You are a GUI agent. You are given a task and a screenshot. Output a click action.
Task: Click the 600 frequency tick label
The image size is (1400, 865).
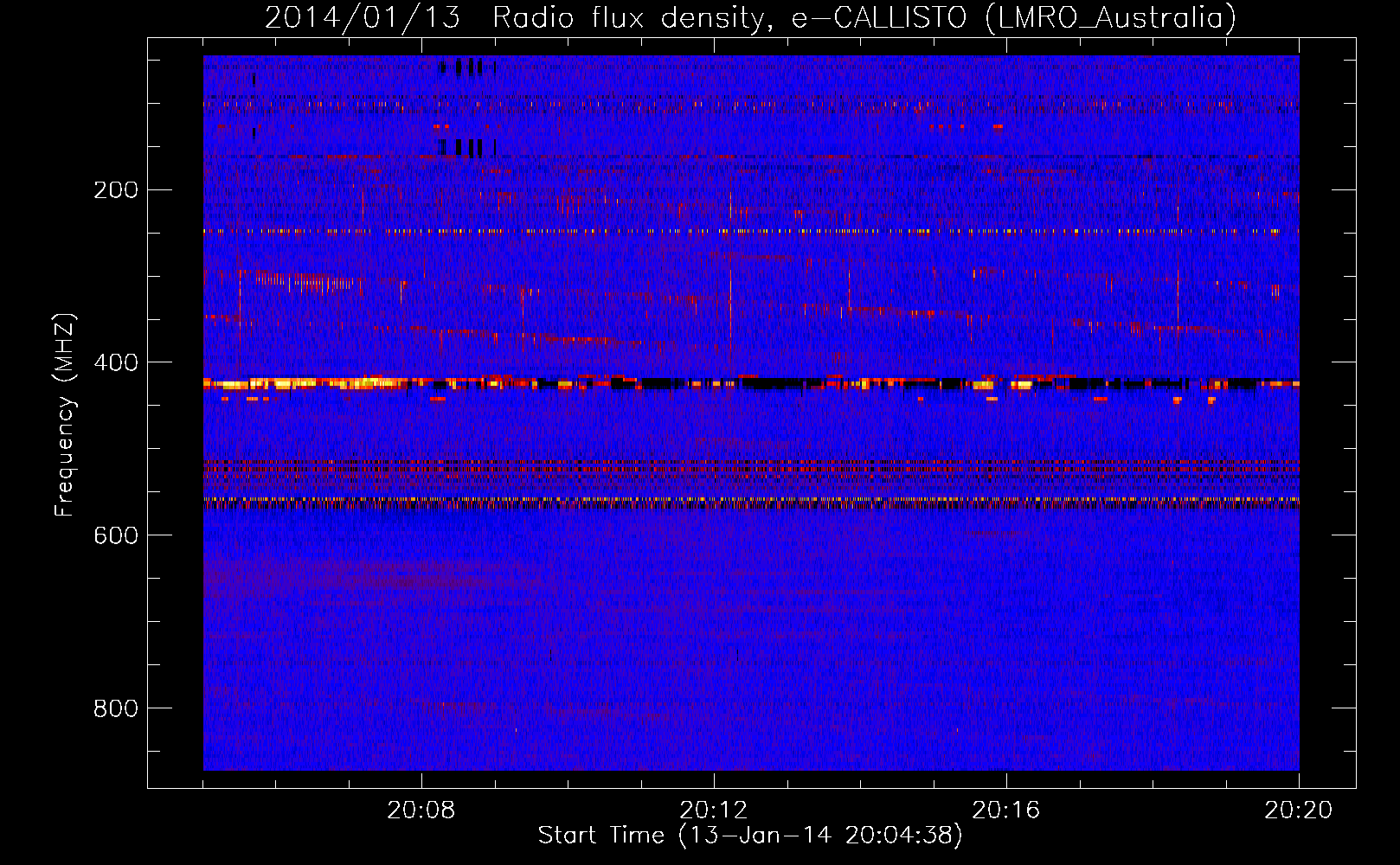116,535
